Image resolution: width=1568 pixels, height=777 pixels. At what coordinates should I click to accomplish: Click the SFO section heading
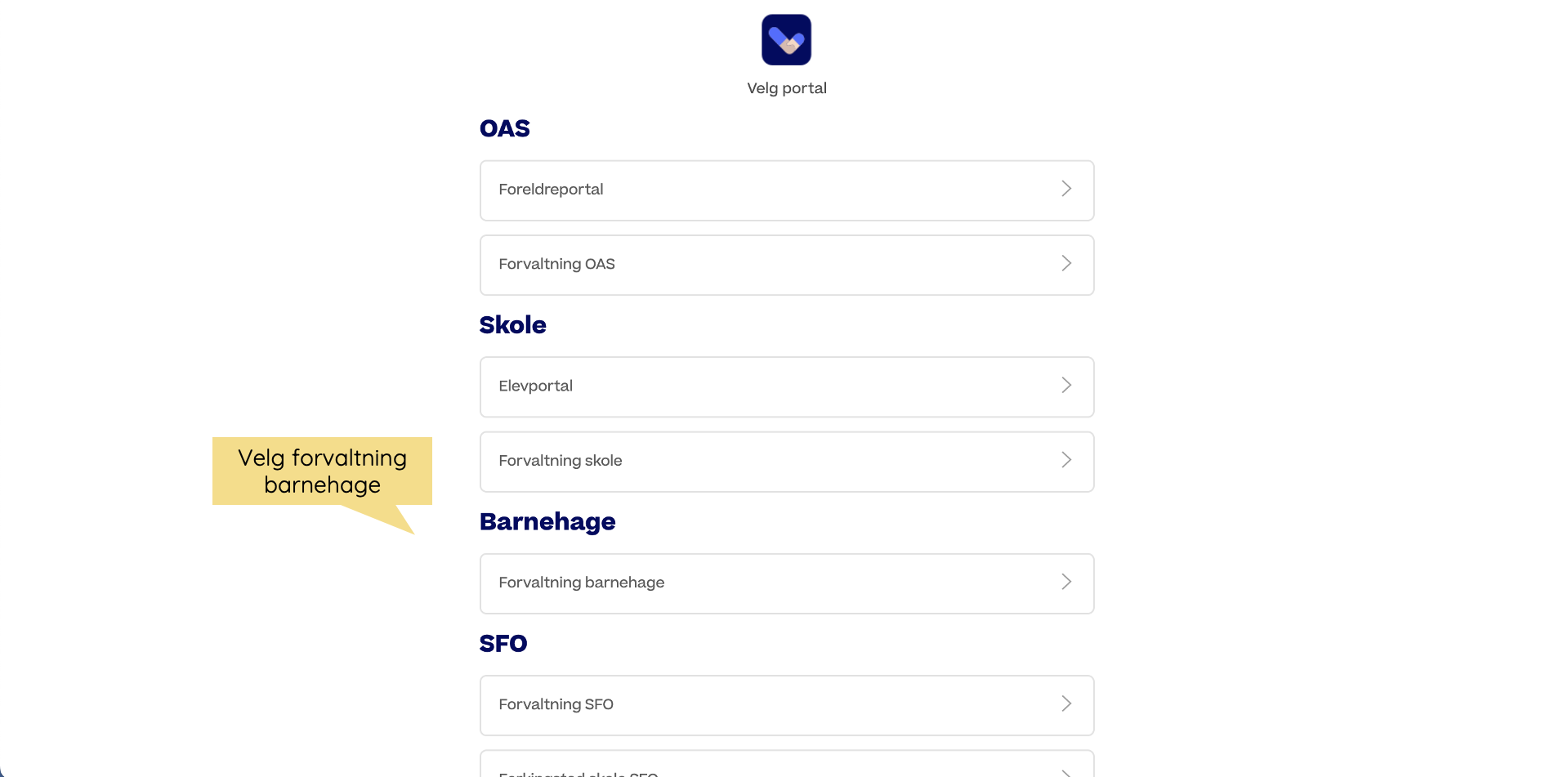click(503, 644)
